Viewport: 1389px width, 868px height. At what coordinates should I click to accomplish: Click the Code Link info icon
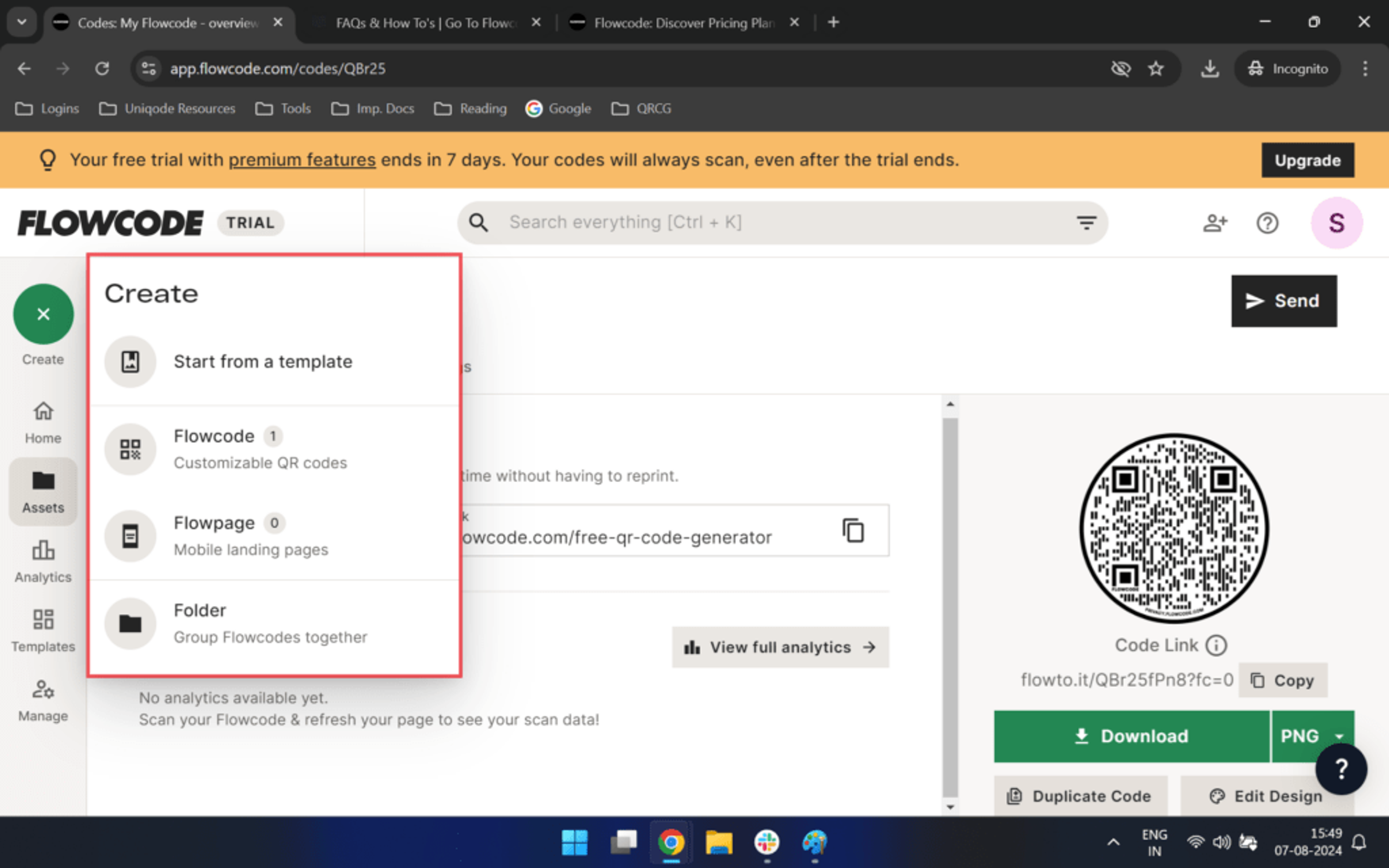point(1216,645)
